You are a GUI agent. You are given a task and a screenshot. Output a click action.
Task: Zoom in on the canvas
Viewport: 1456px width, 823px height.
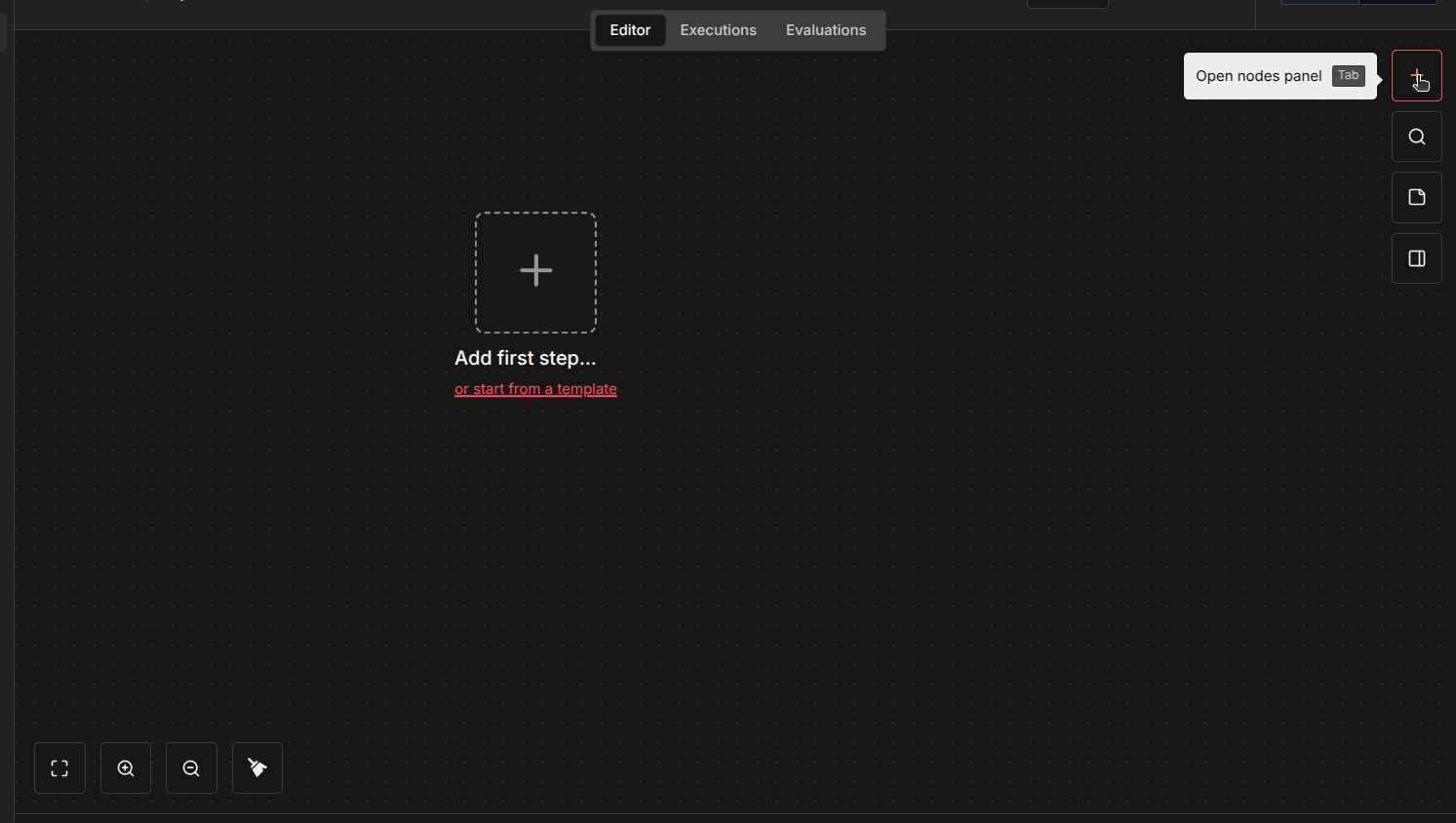[126, 768]
